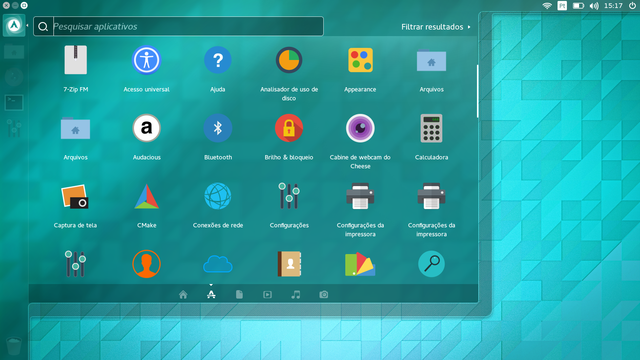Switch to the Files lens
This screenshot has width=640, height=360.
point(239,294)
